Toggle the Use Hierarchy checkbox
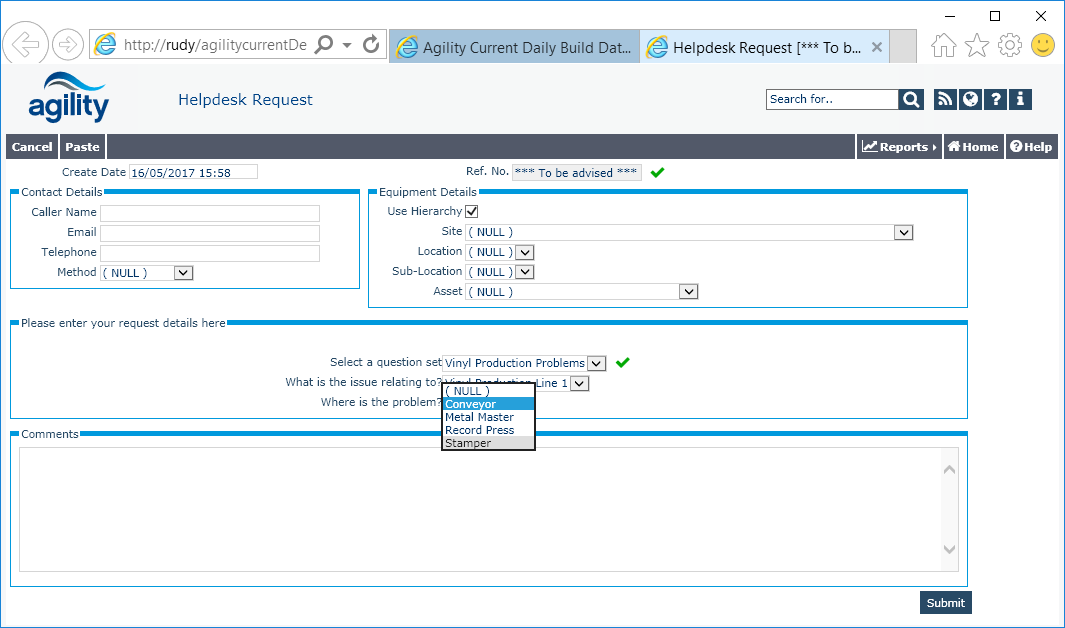This screenshot has height=628, width=1065. click(472, 212)
